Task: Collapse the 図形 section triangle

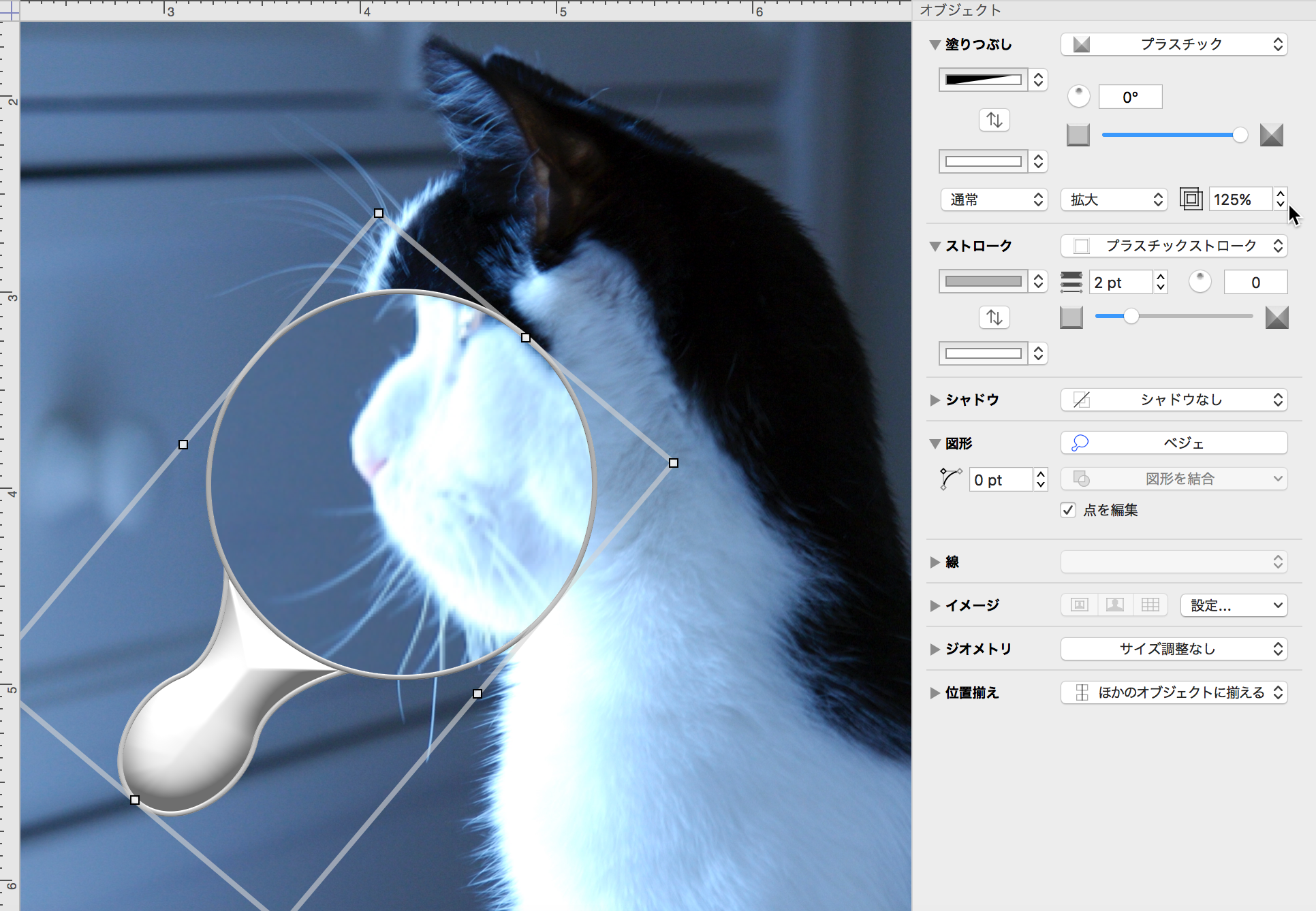Action: (x=935, y=444)
